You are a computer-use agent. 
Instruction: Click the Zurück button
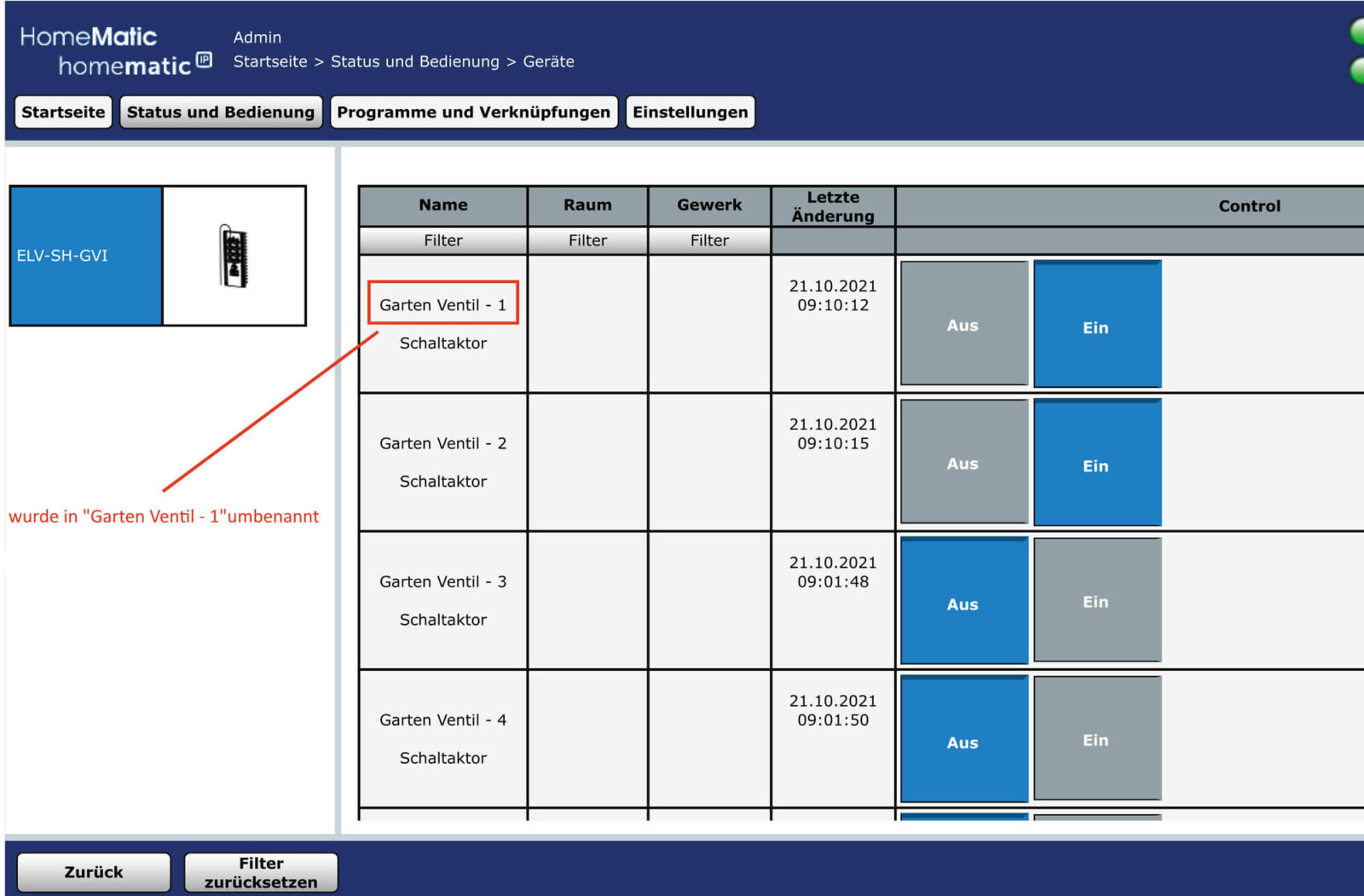[x=94, y=872]
